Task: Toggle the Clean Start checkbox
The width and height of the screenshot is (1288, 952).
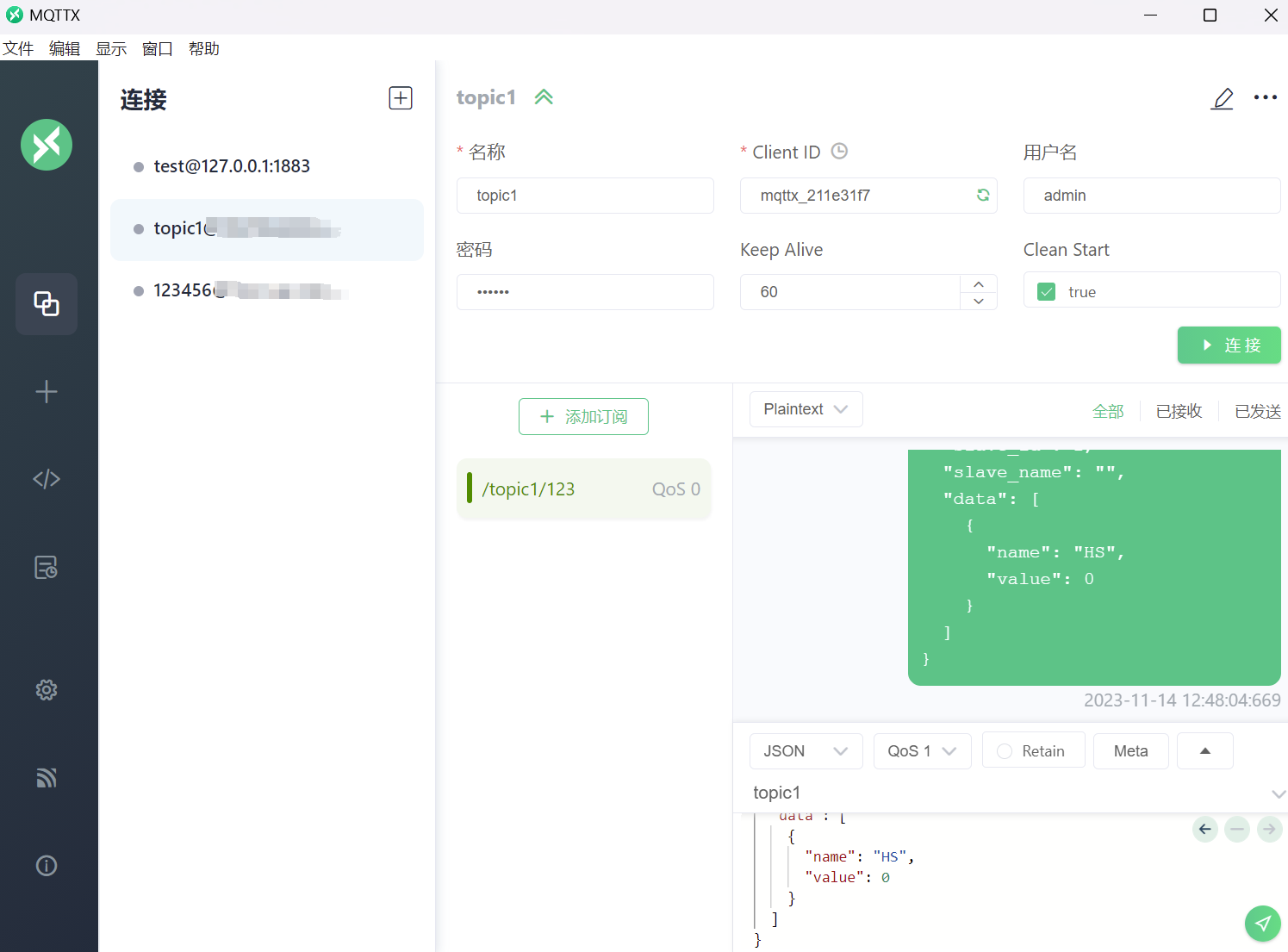Action: [1047, 292]
